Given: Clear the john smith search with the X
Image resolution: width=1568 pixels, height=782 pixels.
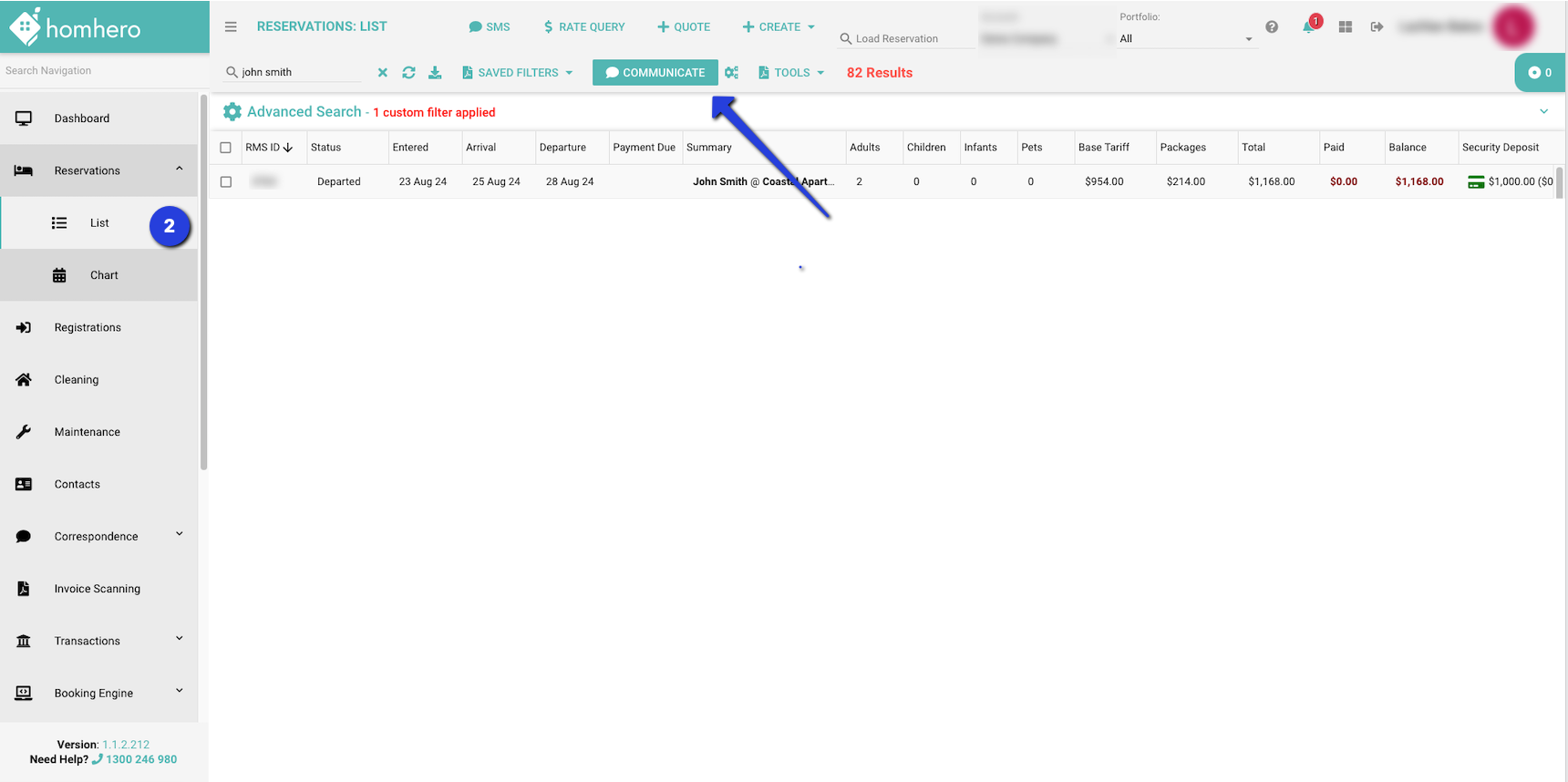Looking at the screenshot, I should pos(383,73).
